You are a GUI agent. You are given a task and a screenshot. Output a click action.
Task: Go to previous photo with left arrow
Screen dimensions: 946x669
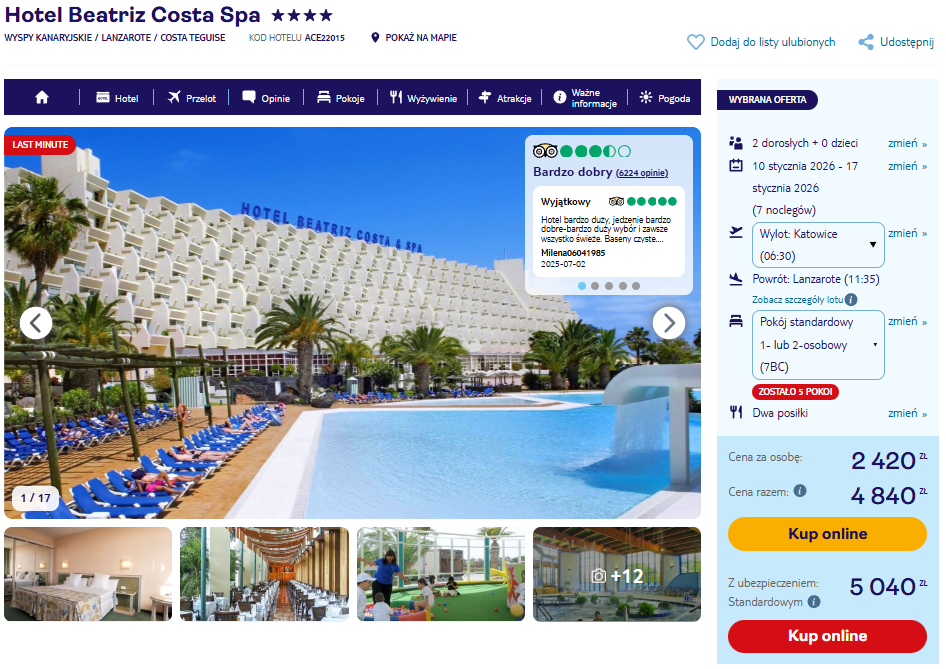pyautogui.click(x=36, y=323)
